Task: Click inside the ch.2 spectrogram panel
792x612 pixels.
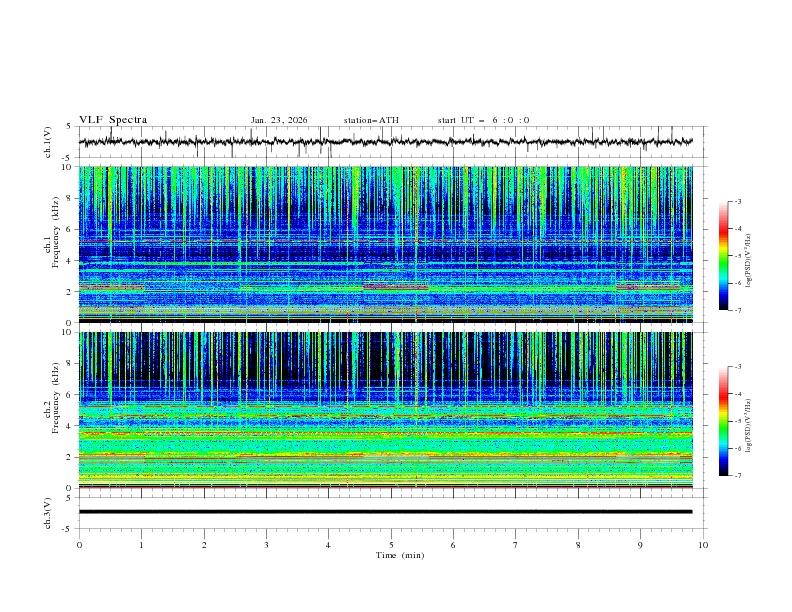Action: [x=386, y=410]
